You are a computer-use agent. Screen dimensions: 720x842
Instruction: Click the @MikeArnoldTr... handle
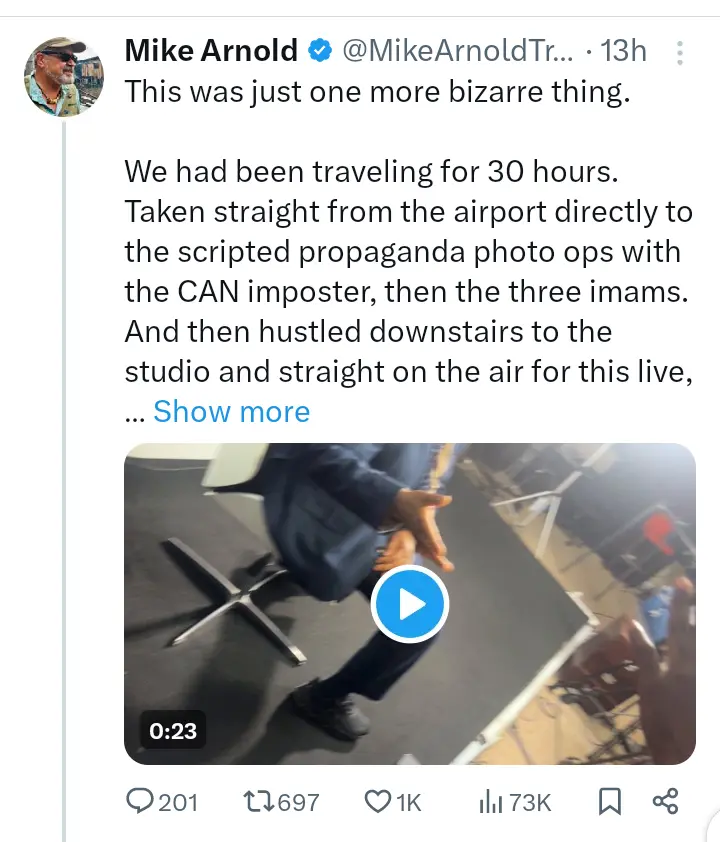[459, 50]
